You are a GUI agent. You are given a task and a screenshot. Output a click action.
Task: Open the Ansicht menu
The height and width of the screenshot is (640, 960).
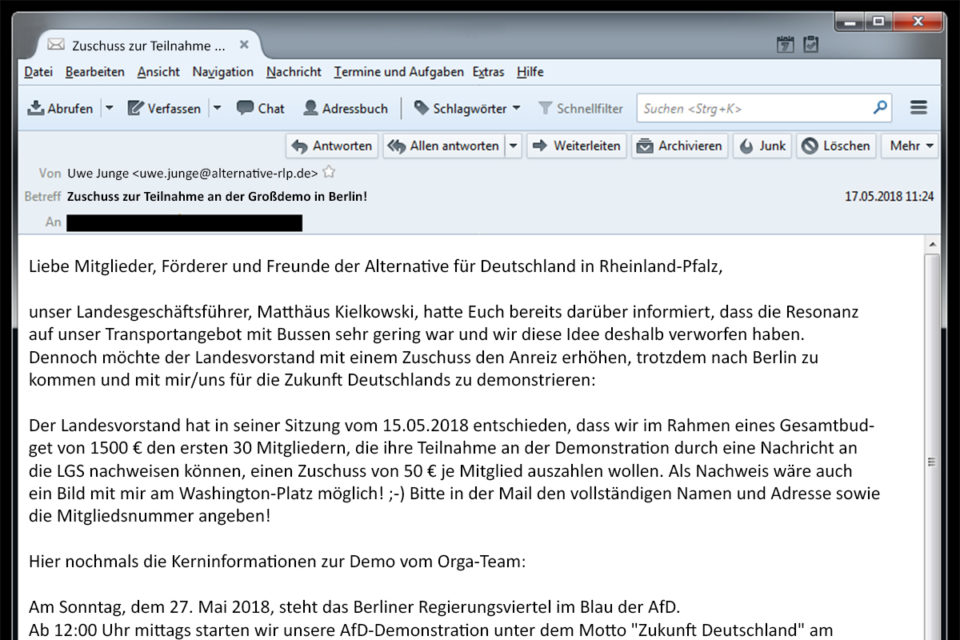159,72
